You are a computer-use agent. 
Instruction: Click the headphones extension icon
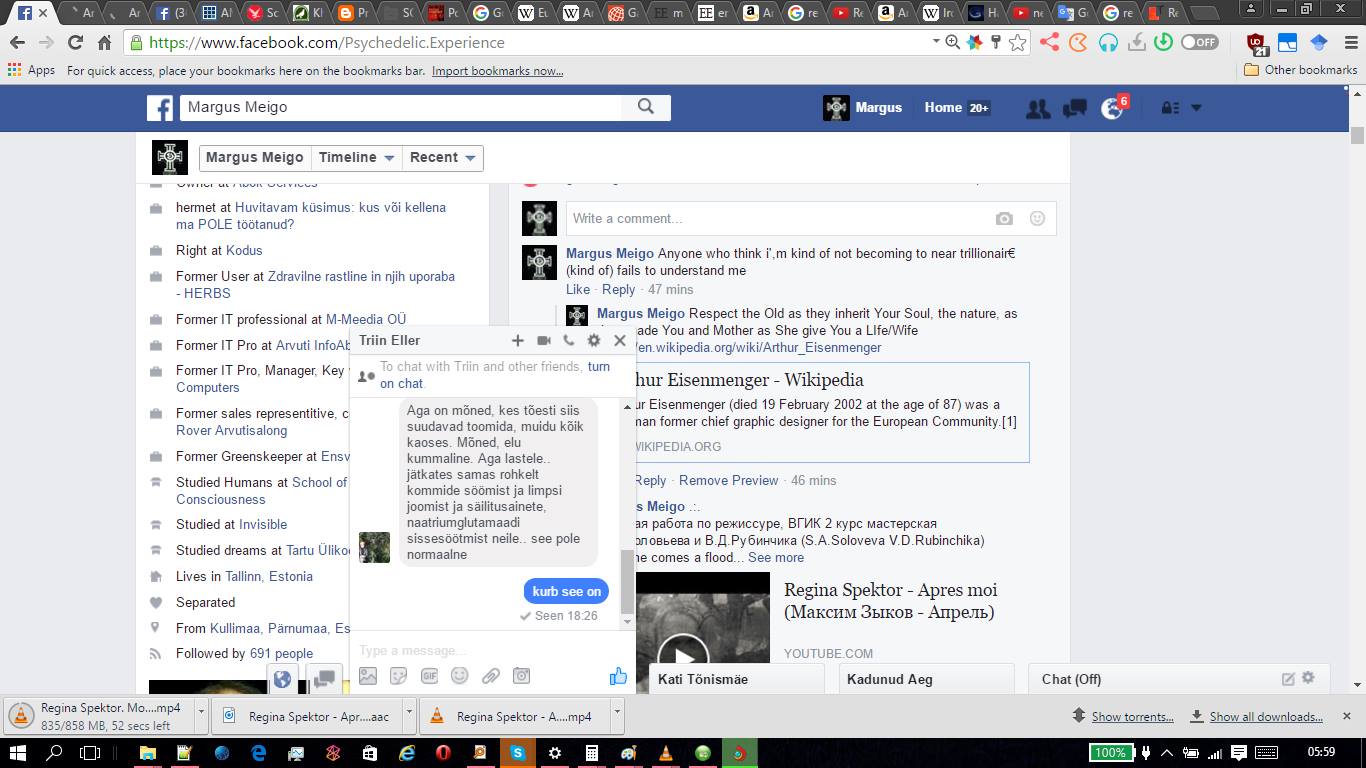coord(1107,42)
